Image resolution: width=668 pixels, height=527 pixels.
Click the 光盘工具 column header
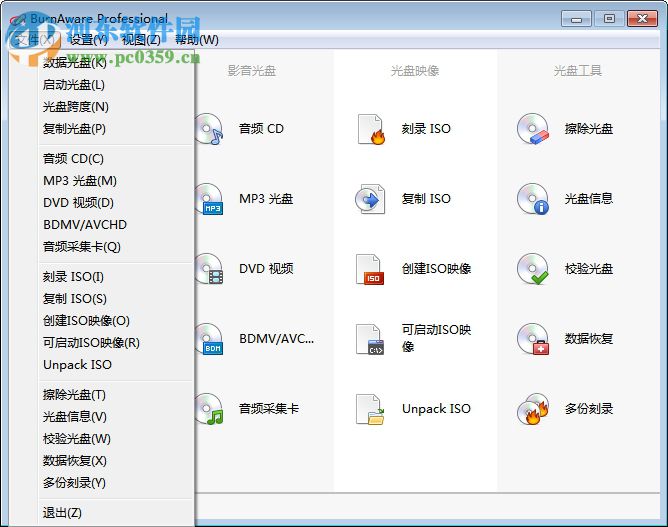click(x=578, y=71)
